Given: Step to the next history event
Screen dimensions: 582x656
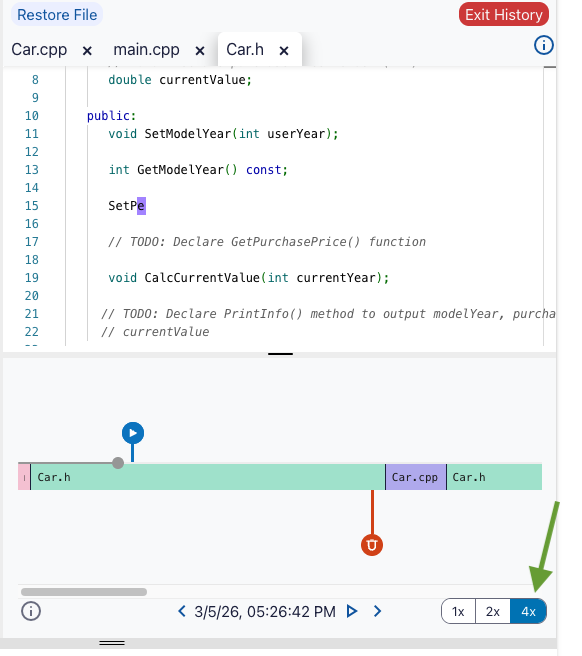Looking at the screenshot, I should tap(377, 611).
